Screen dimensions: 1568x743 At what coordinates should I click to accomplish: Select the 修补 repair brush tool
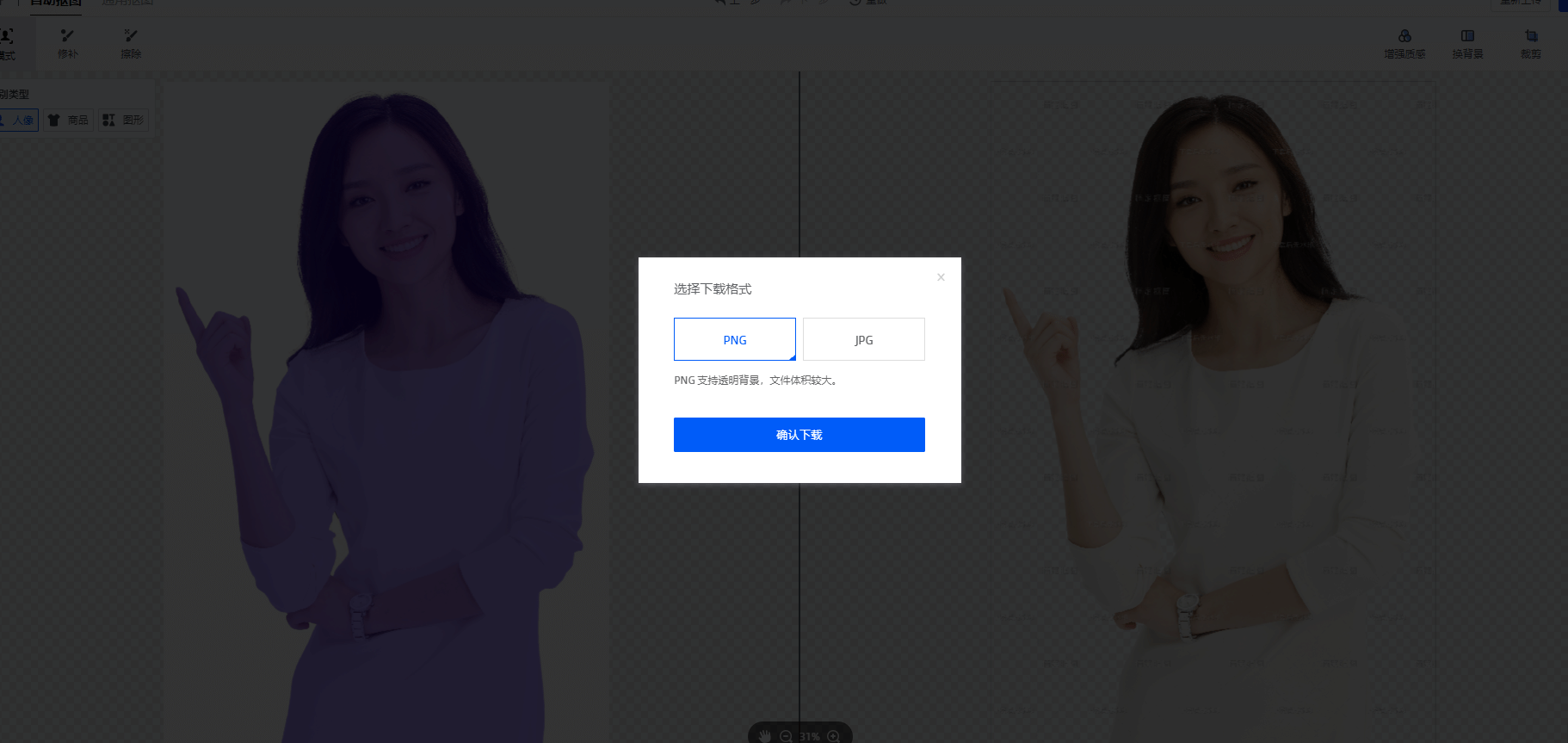(68, 43)
